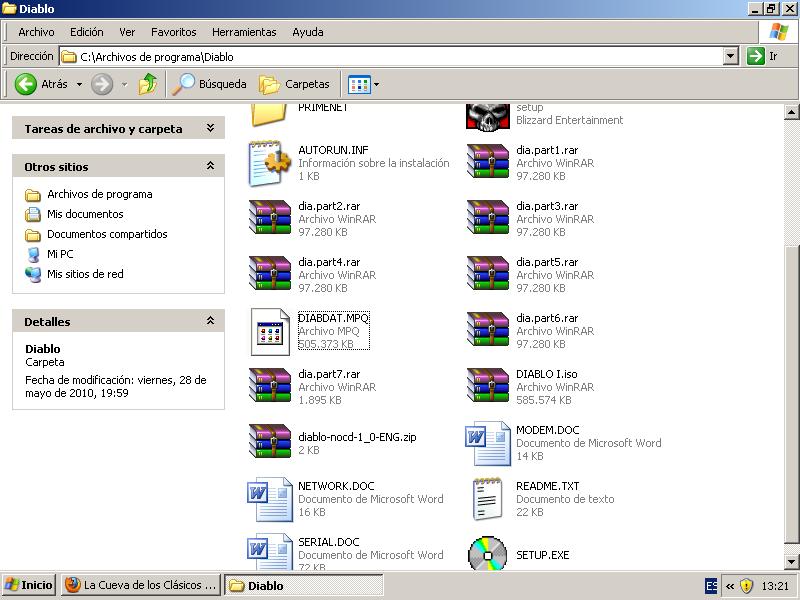Select the DIABDAT.MPQ file icon
Image resolution: width=800 pixels, height=600 pixels.
(x=270, y=332)
